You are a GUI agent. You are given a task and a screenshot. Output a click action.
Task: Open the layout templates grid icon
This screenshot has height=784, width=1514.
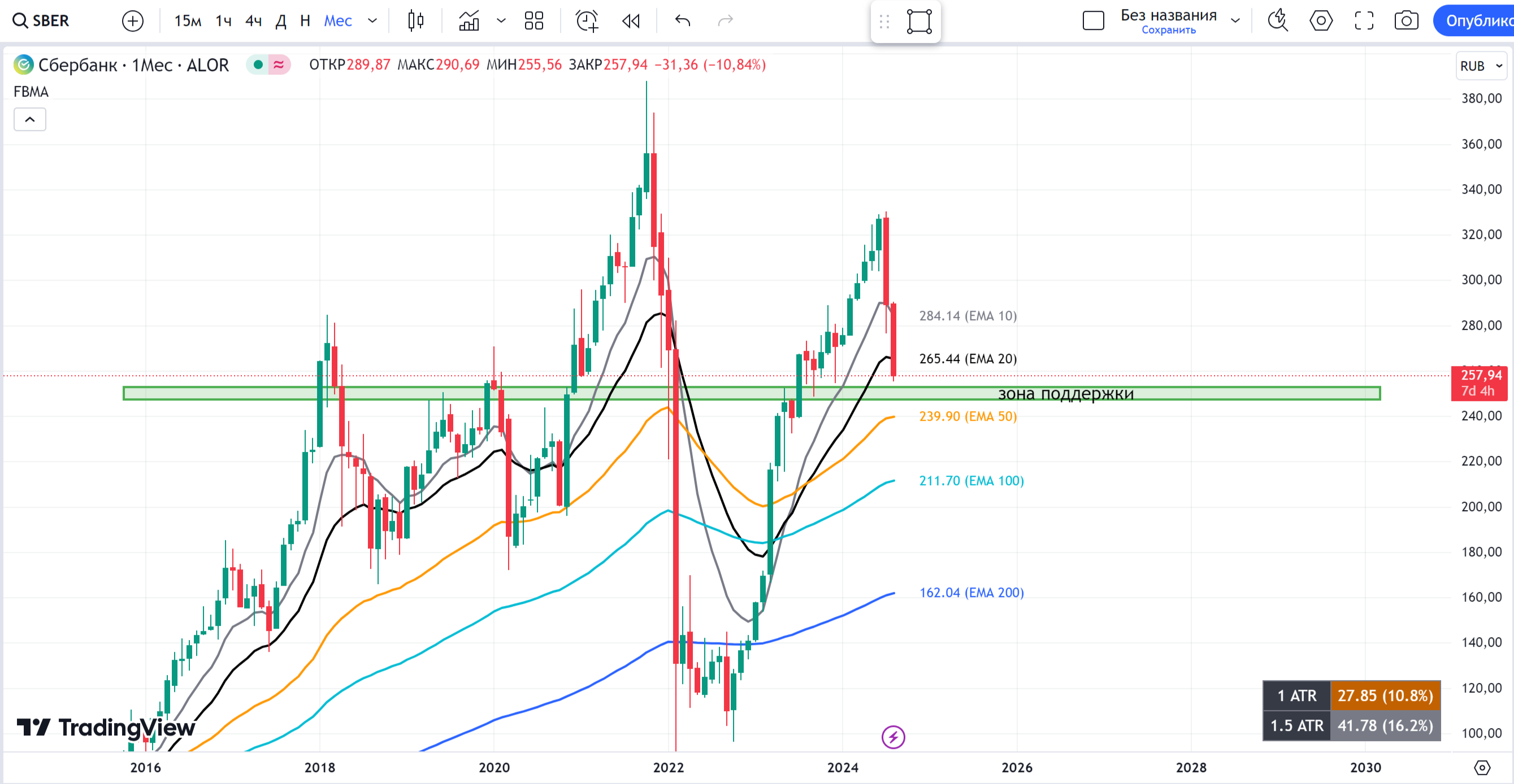pos(533,21)
